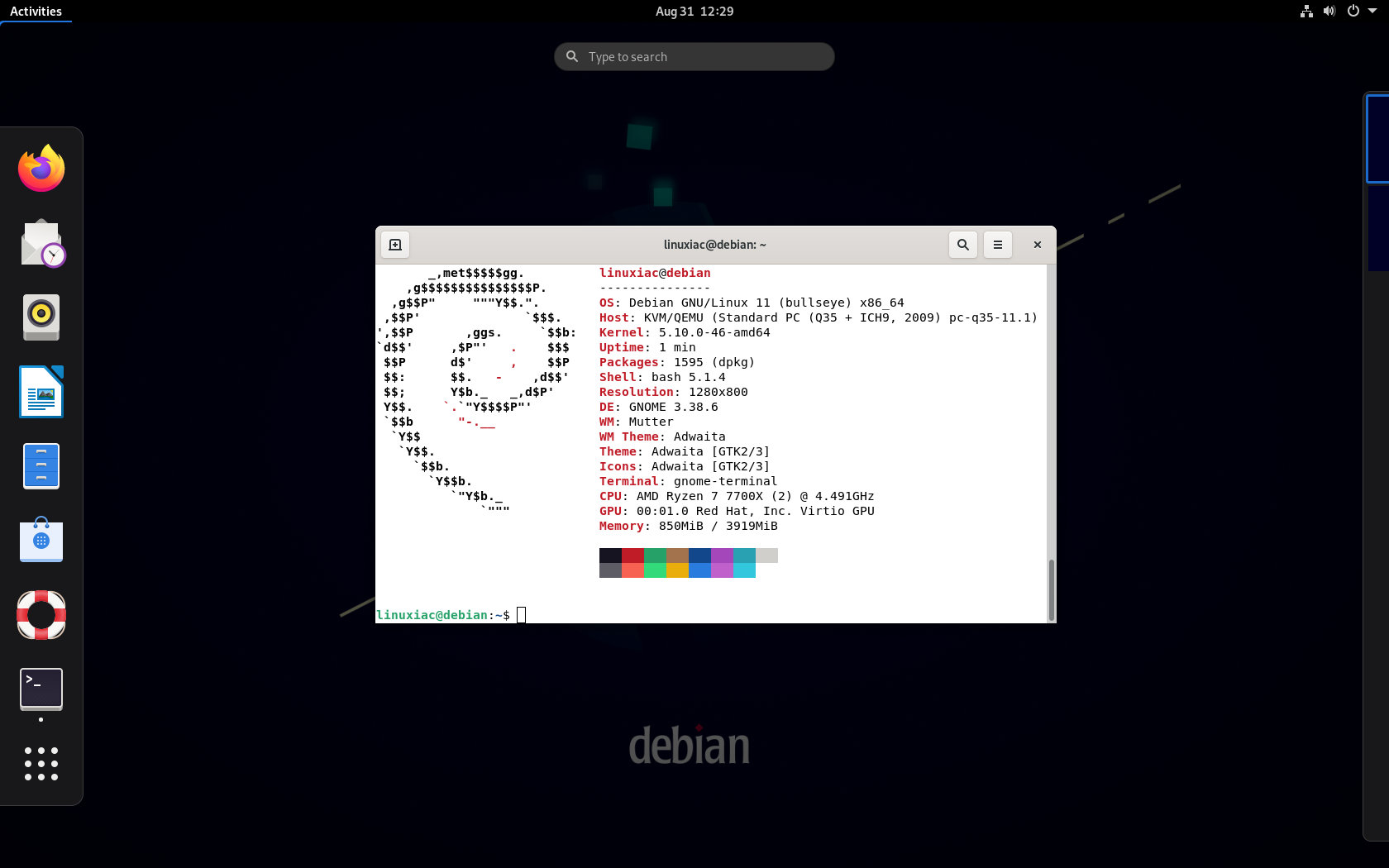Click the volume speaker icon
This screenshot has width=1389, height=868.
(1329, 12)
